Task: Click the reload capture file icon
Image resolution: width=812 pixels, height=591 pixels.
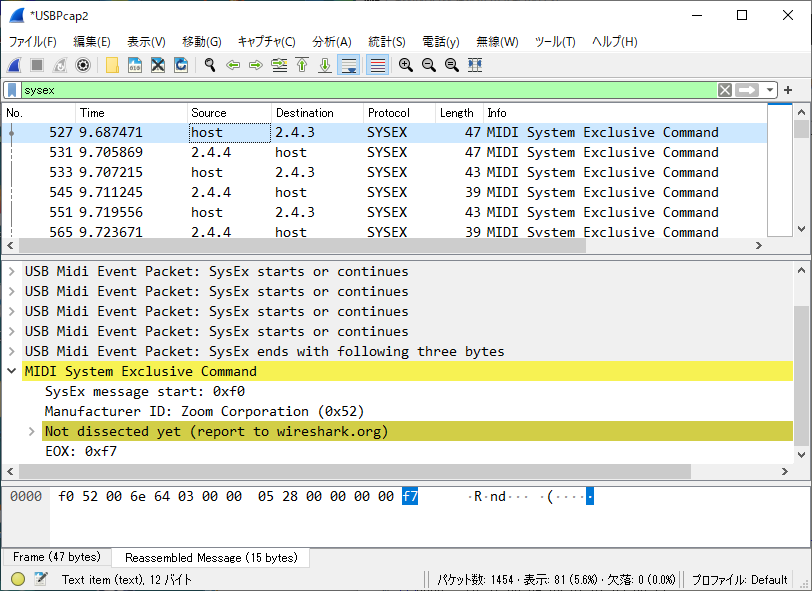Action: click(181, 65)
